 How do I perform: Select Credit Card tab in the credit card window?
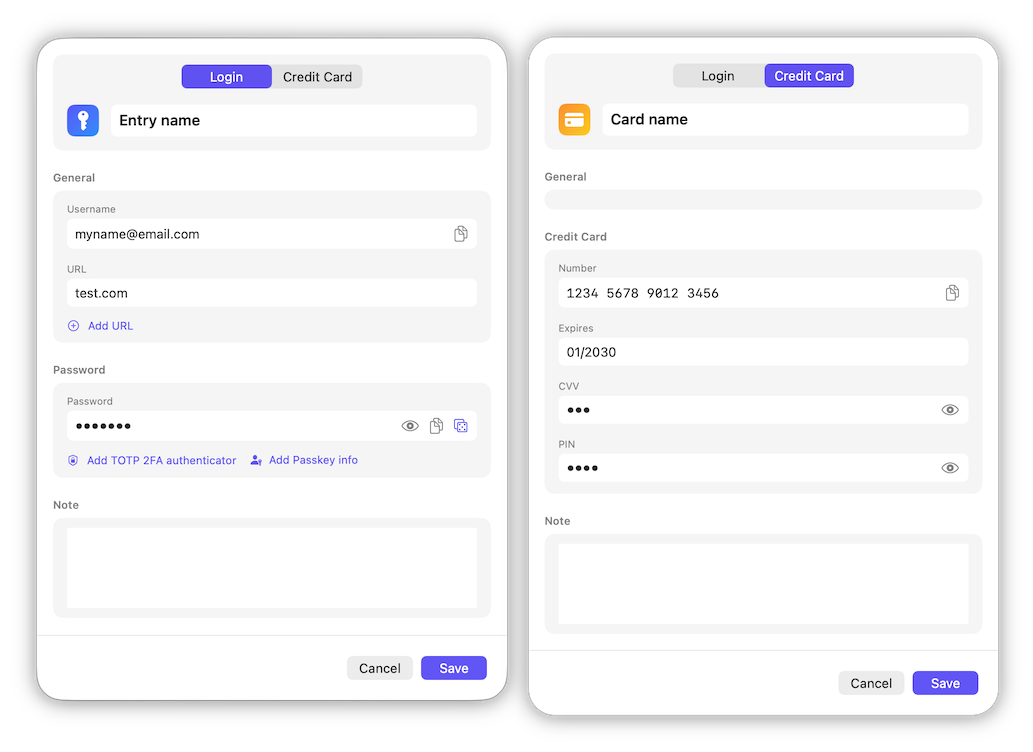pos(809,76)
